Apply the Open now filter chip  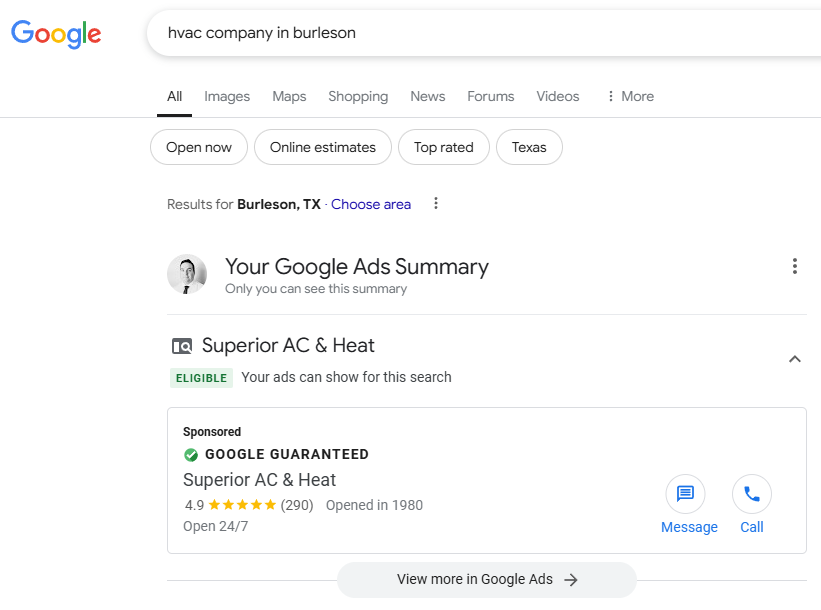click(199, 147)
